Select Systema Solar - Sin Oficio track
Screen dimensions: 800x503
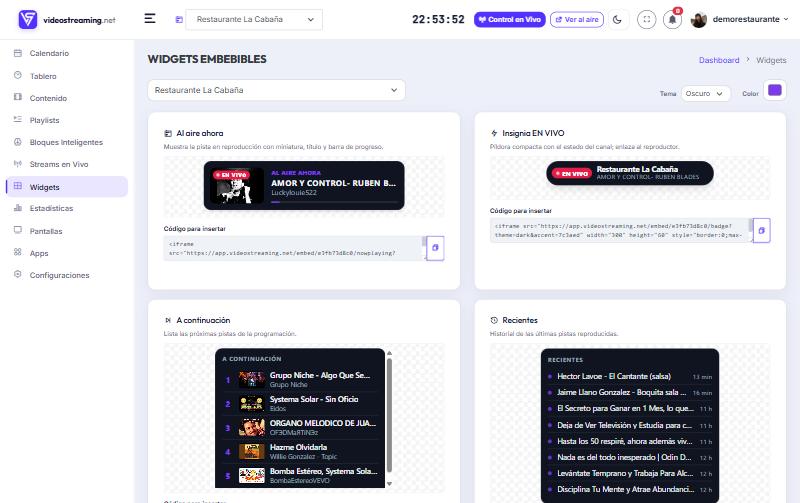tap(301, 404)
